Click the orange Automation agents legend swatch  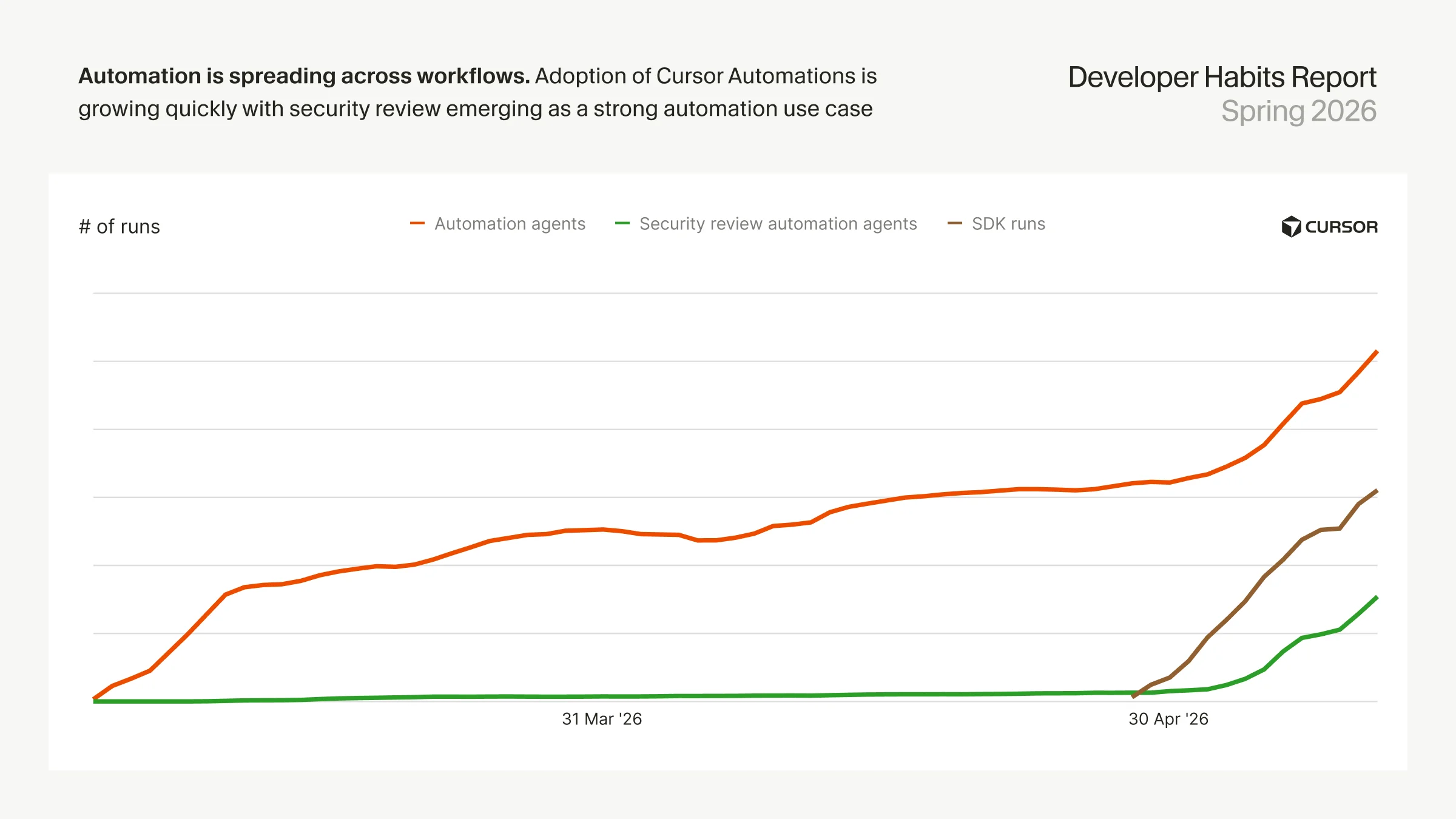[x=417, y=223]
